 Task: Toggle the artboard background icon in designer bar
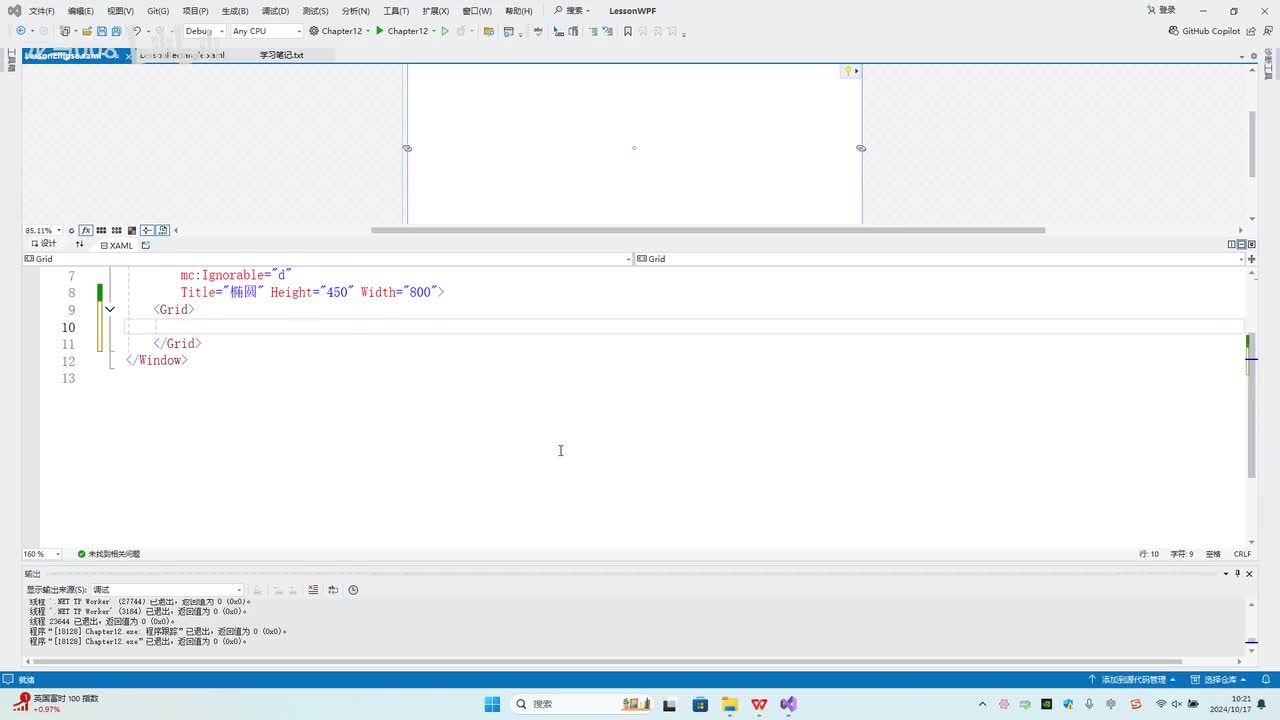tap(132, 230)
